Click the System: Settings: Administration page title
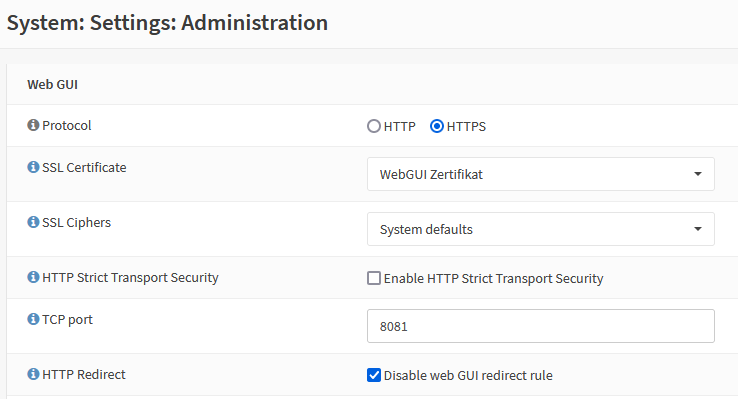 pos(167,23)
